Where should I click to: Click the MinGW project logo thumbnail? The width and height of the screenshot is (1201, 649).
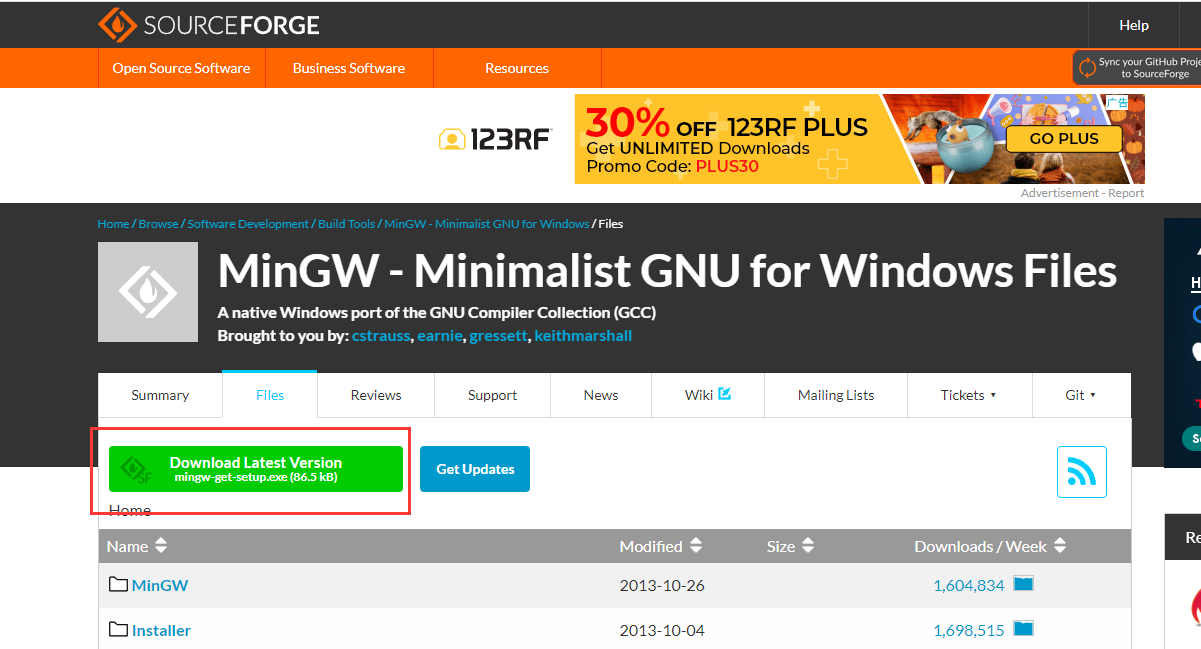point(148,292)
